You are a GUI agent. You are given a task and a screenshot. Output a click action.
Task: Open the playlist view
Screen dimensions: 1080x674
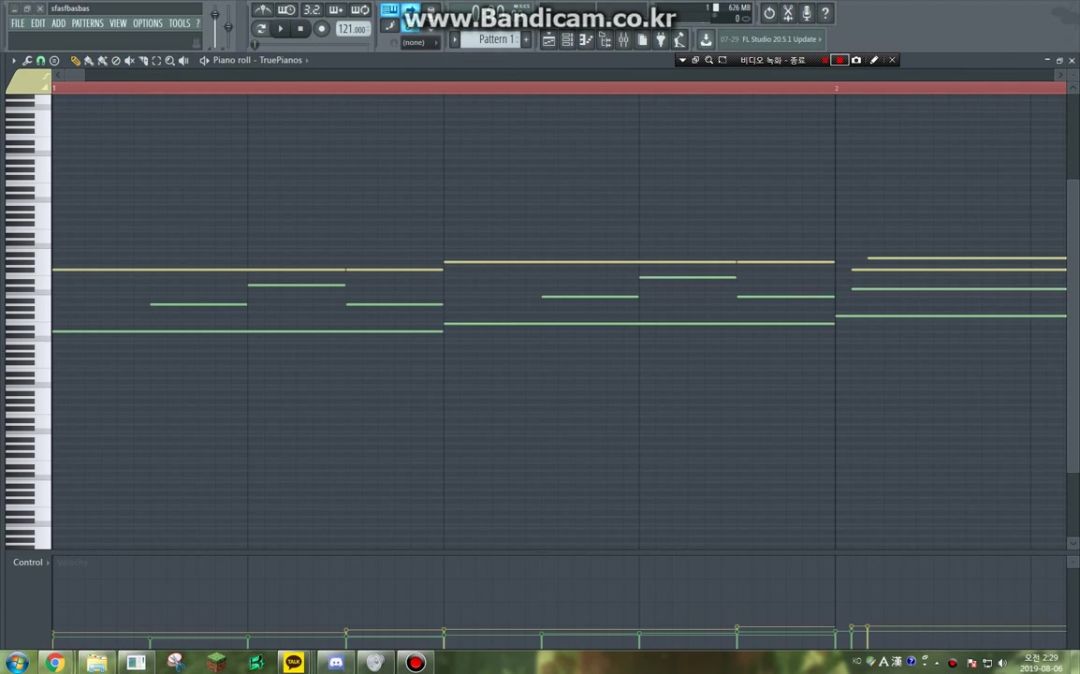(549, 40)
